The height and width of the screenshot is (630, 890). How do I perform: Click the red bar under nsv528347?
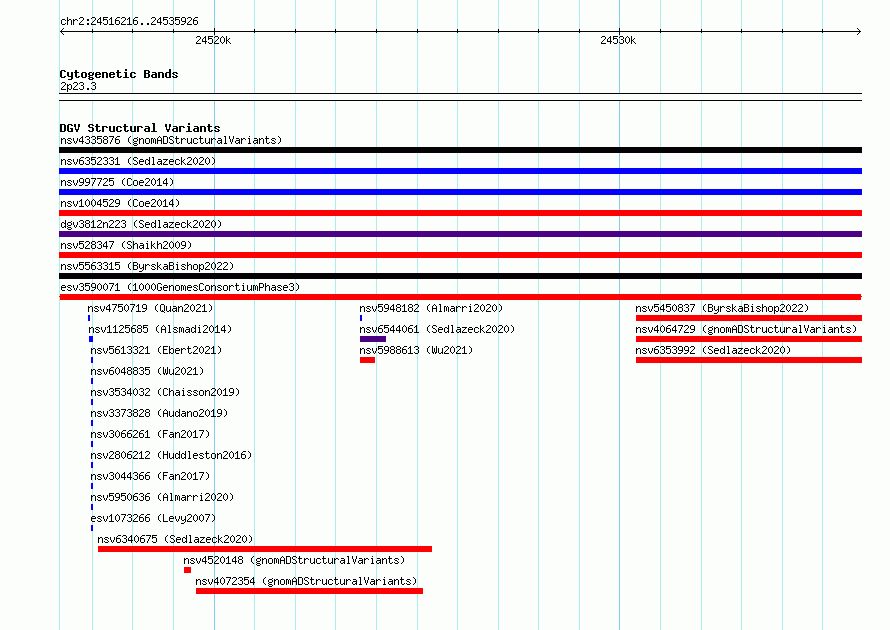(460, 255)
